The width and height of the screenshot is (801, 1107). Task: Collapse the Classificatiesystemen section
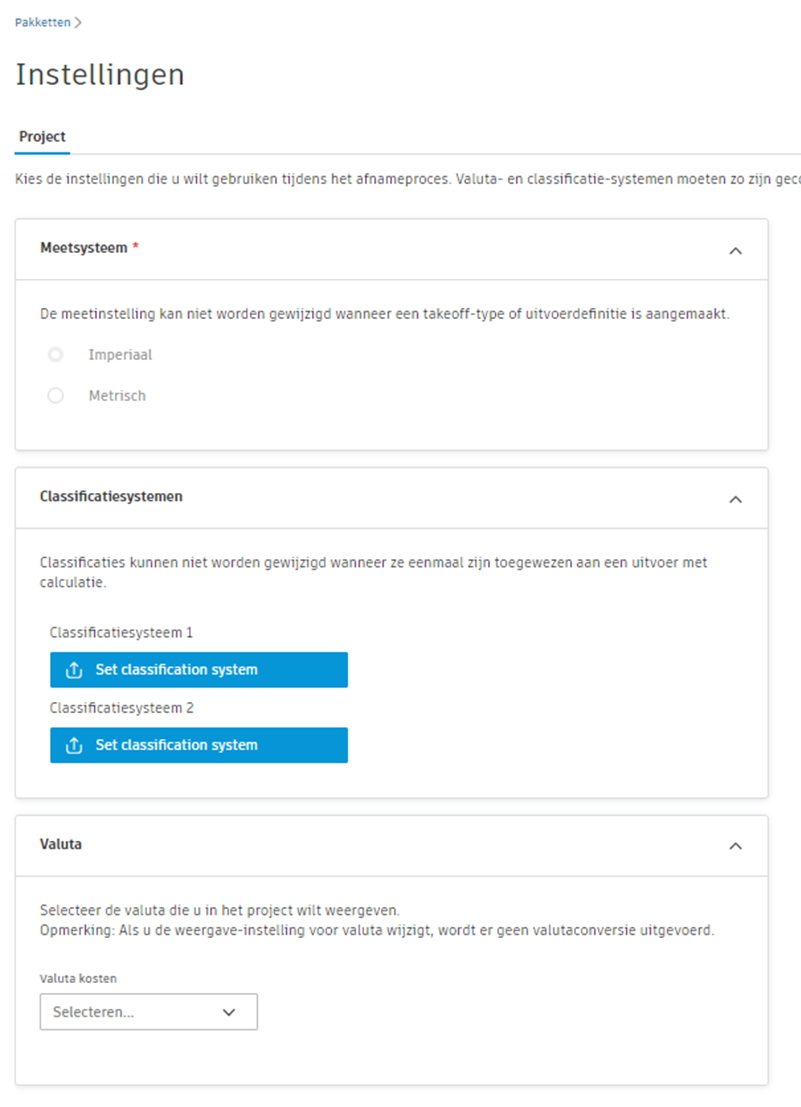pyautogui.click(x=736, y=498)
